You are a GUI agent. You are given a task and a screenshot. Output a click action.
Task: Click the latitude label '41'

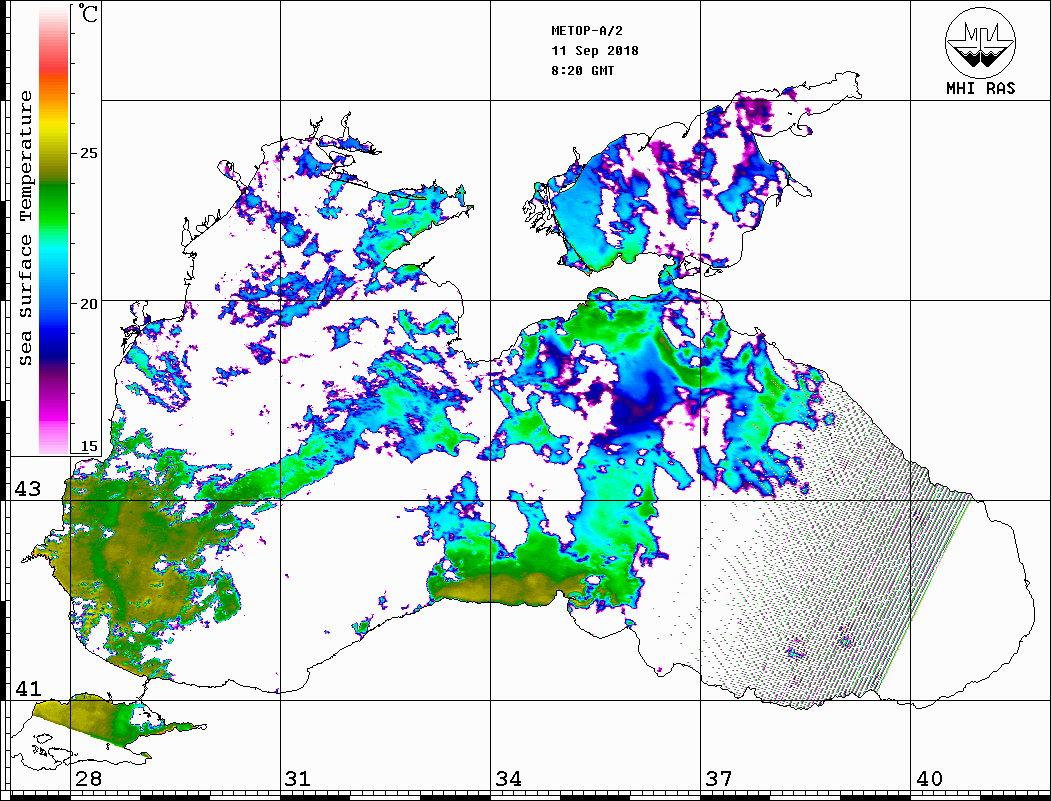[x=28, y=689]
